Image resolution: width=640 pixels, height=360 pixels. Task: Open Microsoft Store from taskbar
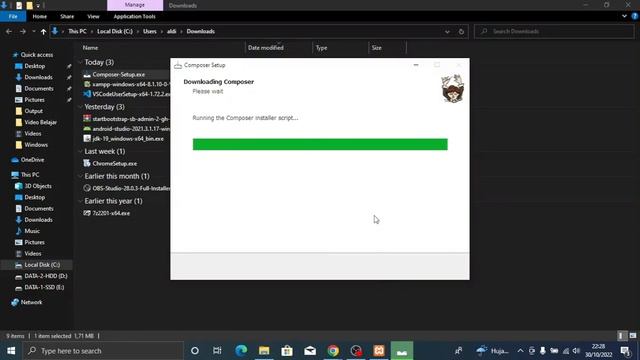(287, 351)
